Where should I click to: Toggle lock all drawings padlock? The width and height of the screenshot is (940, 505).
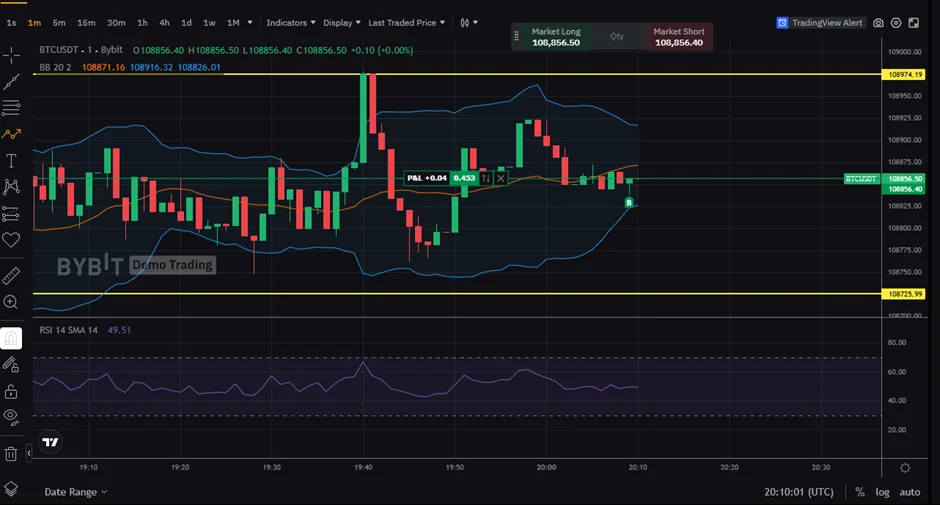[x=11, y=392]
